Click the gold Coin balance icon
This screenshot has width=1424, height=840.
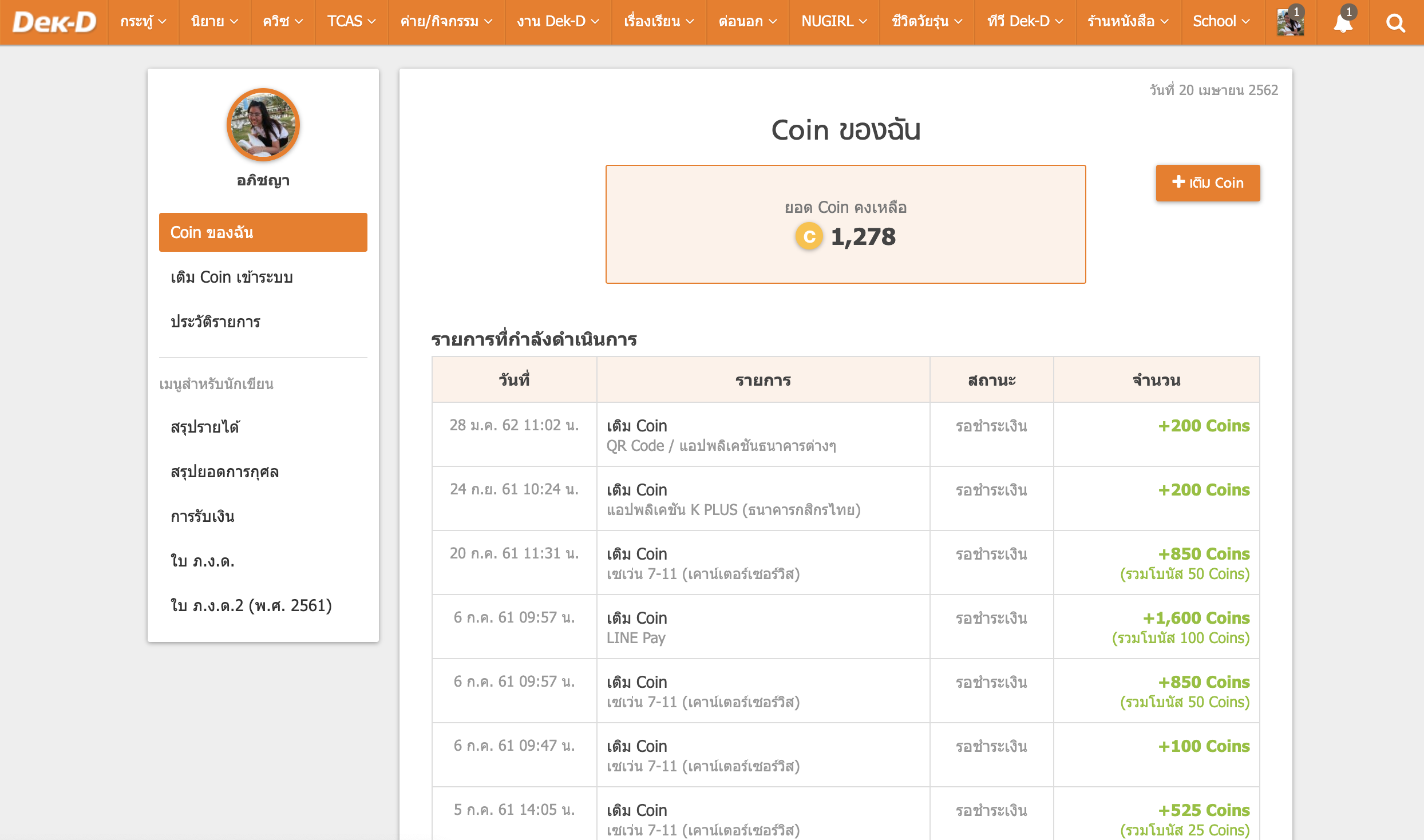809,236
